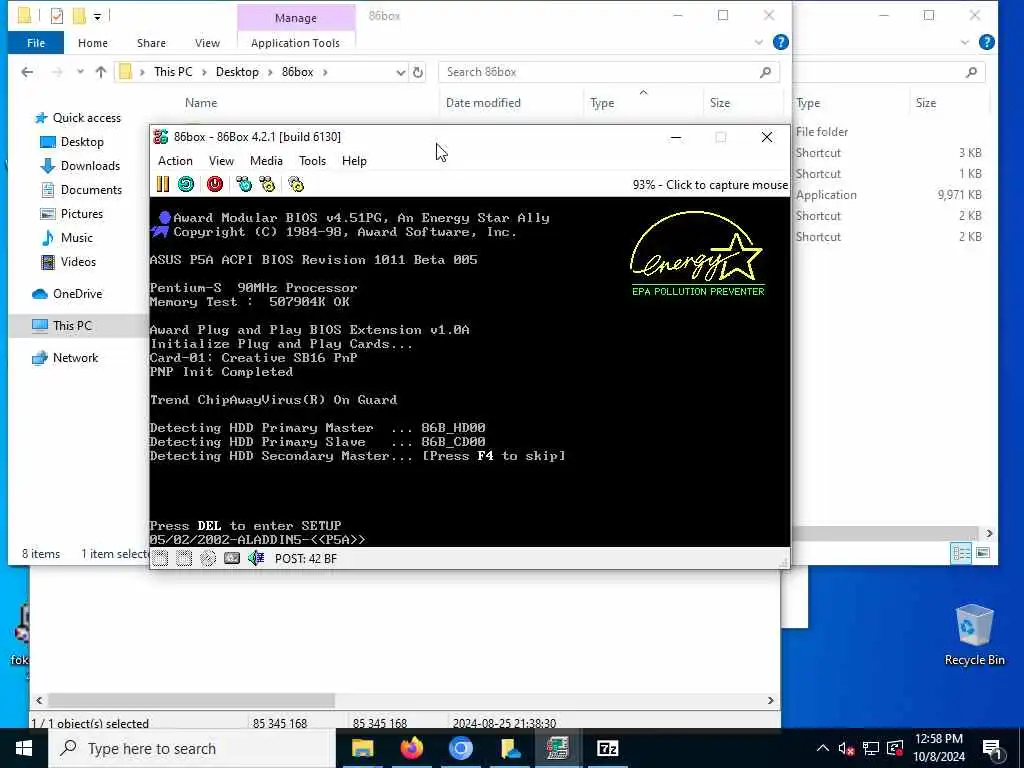Switch to Explorer View ribbon tab

(207, 43)
